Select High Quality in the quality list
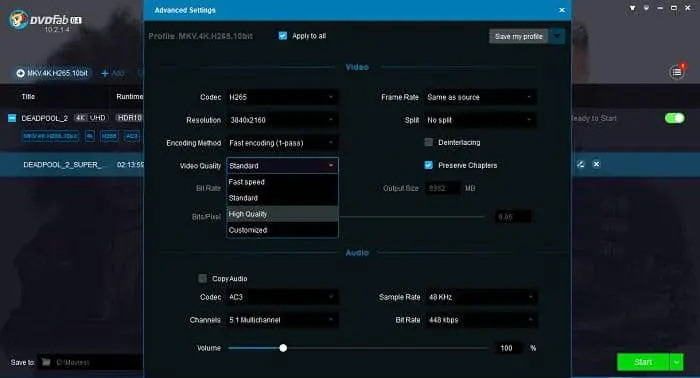This screenshot has width=700, height=378. [x=282, y=214]
